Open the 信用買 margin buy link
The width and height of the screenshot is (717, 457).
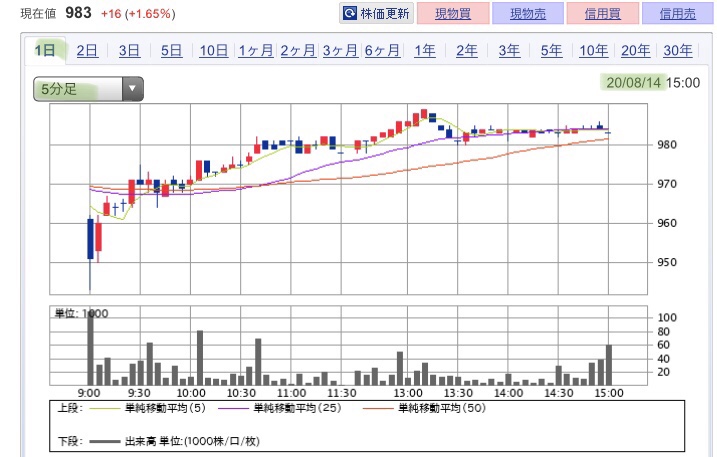click(x=603, y=13)
